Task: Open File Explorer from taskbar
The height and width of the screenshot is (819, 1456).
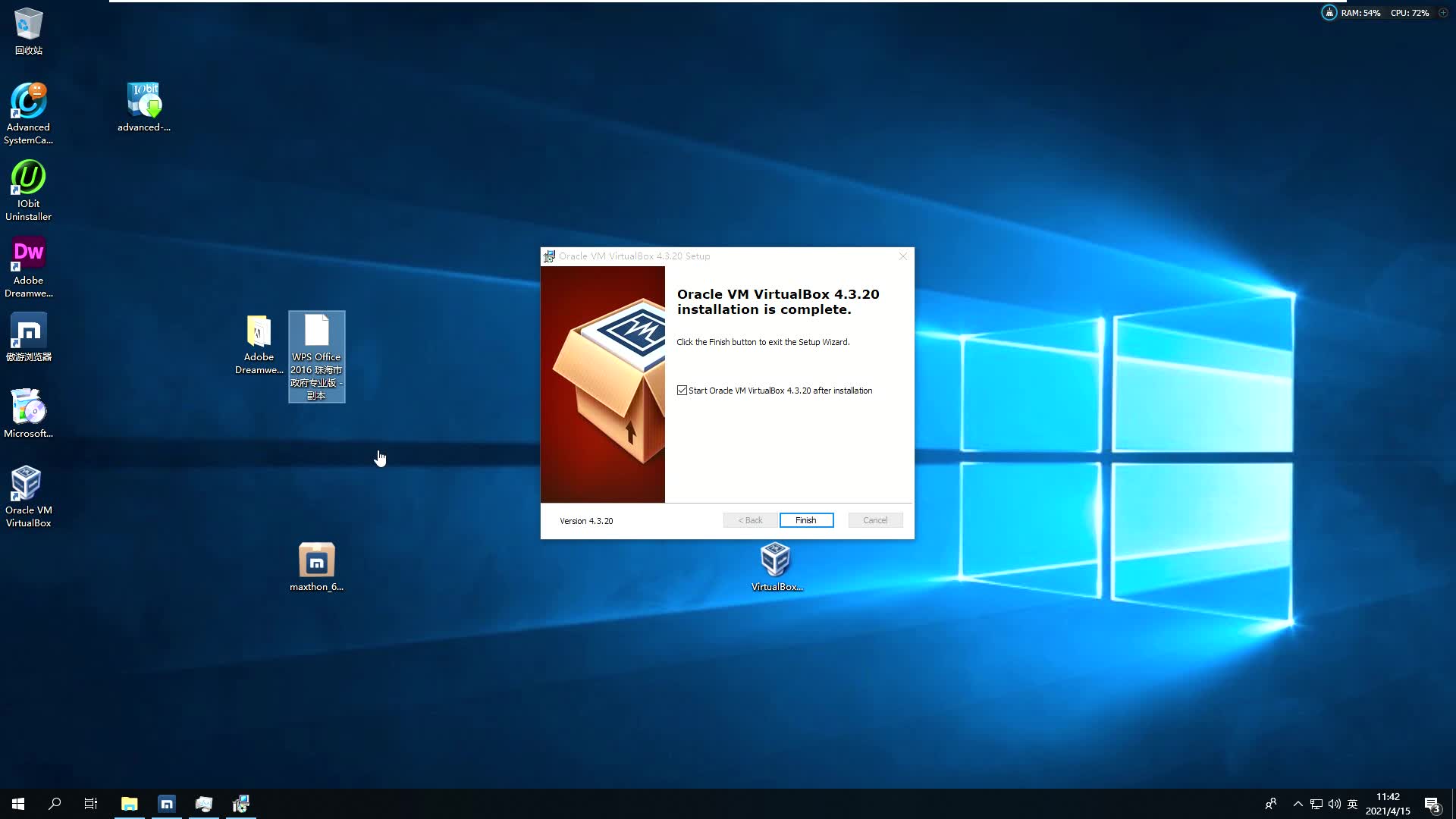Action: 130,804
